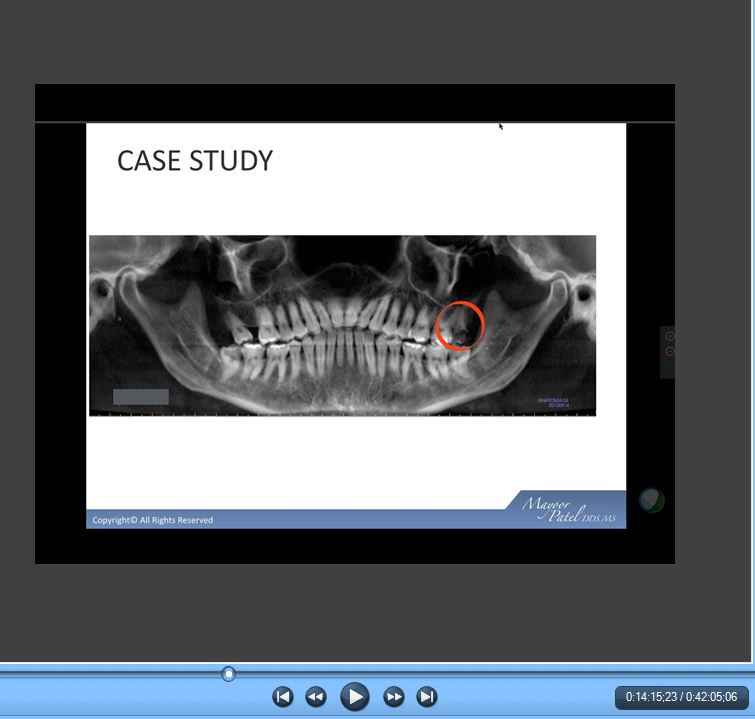Click the zoom out icon in side panel
755x719 pixels.
[x=669, y=352]
